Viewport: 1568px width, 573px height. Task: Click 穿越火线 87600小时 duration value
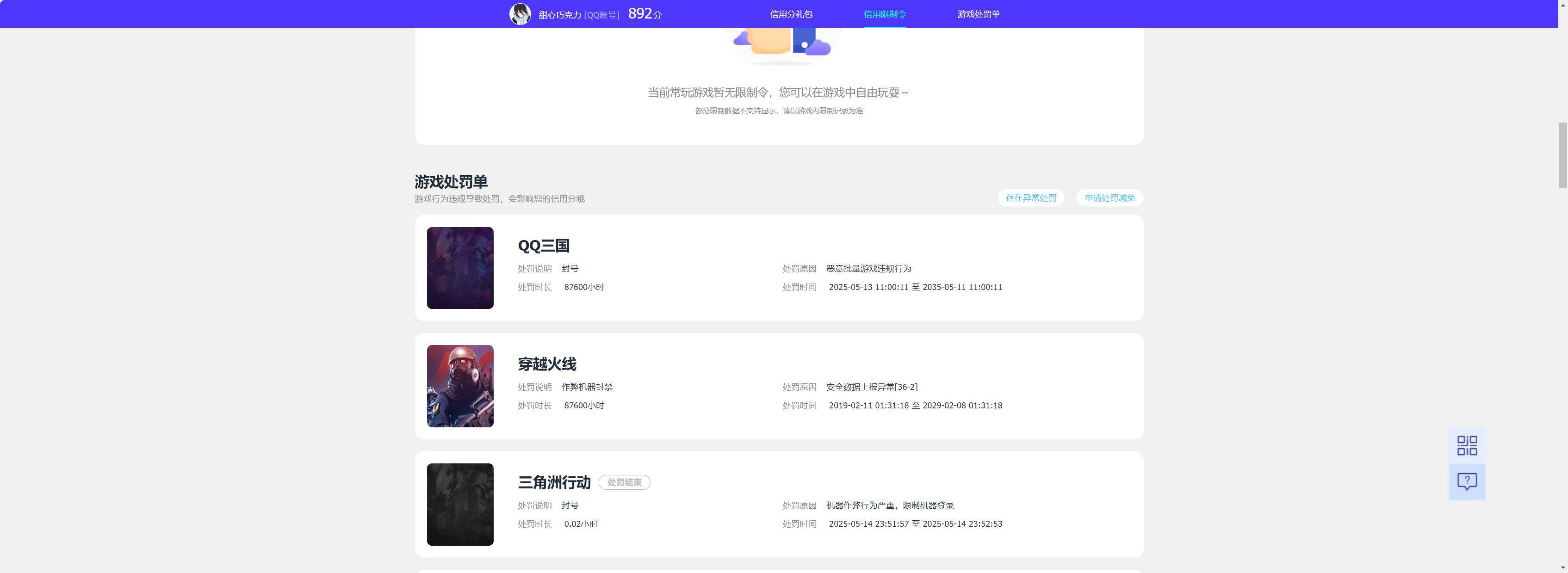[584, 405]
